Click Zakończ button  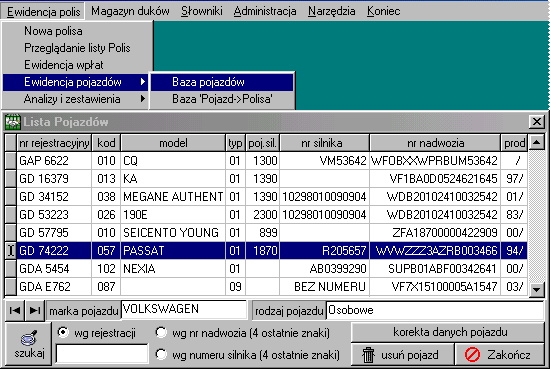pyautogui.click(x=500, y=355)
